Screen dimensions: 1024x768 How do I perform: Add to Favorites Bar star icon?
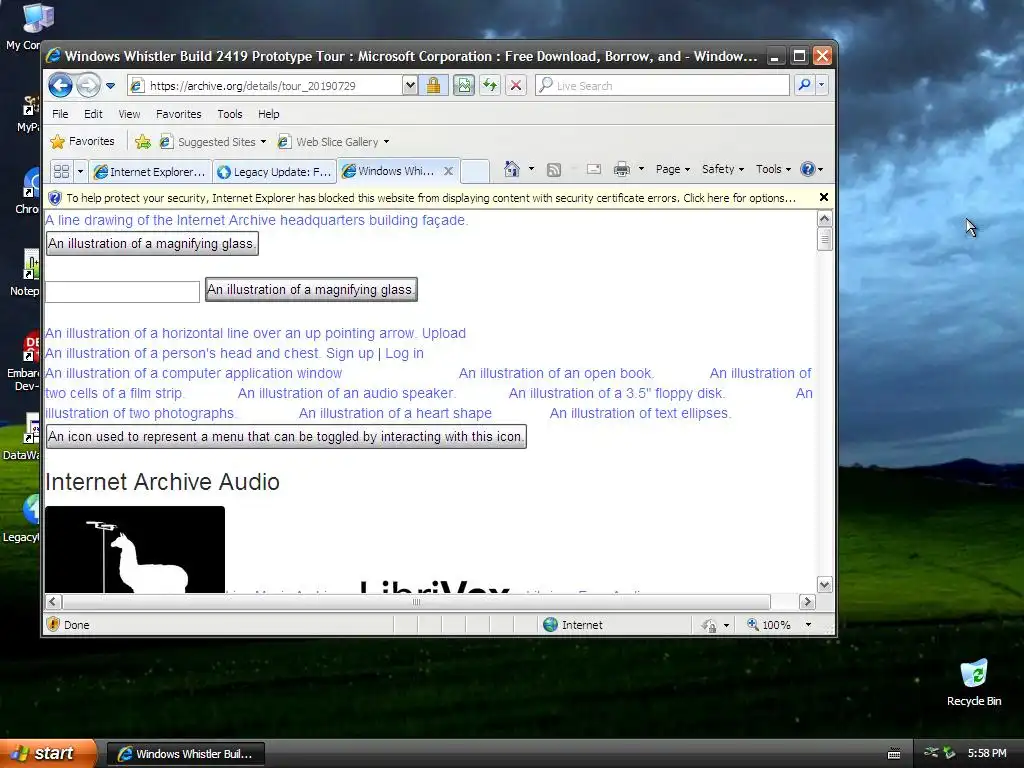pyautogui.click(x=142, y=141)
